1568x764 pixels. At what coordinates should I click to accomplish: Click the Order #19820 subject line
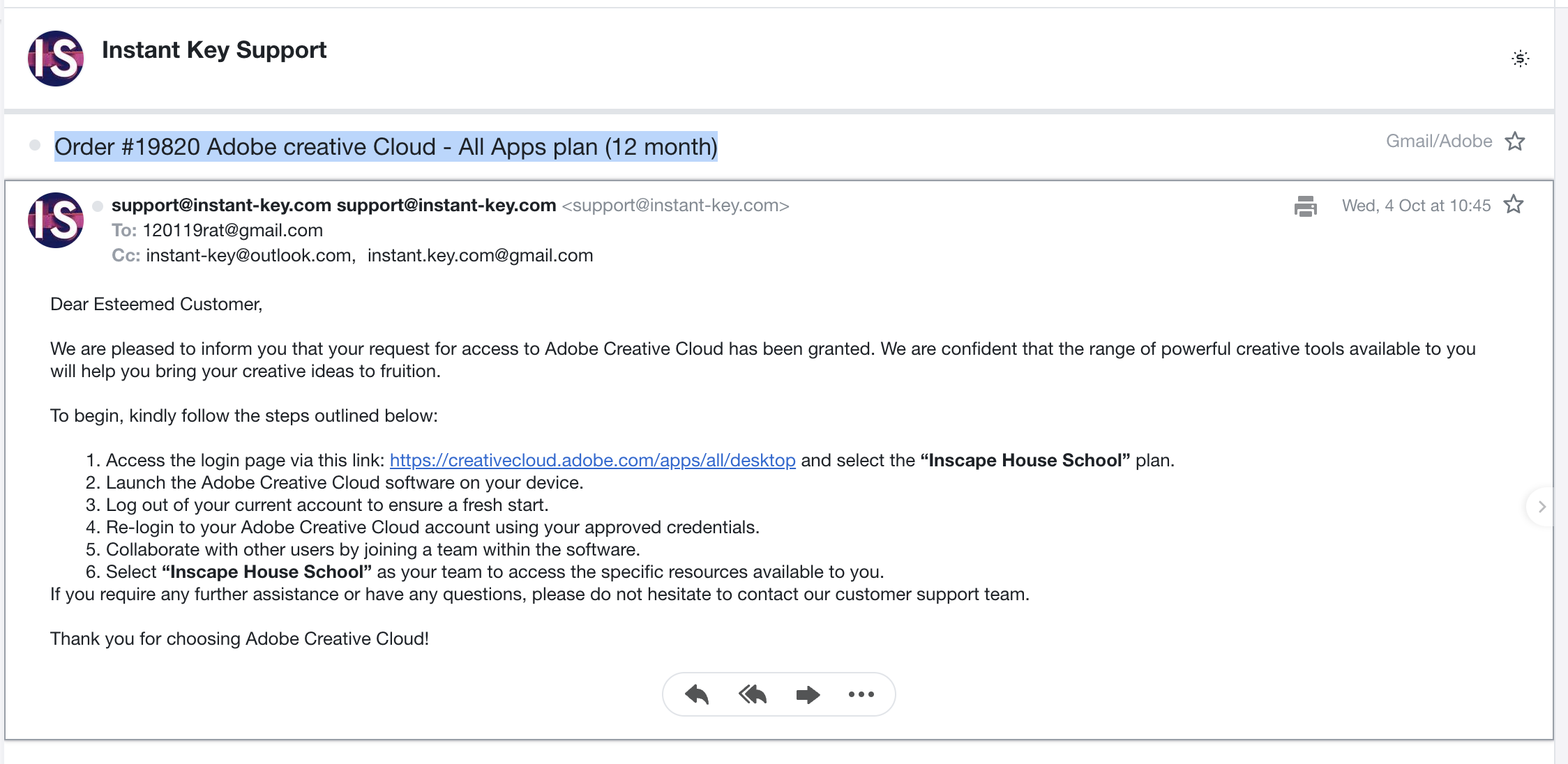pos(386,147)
